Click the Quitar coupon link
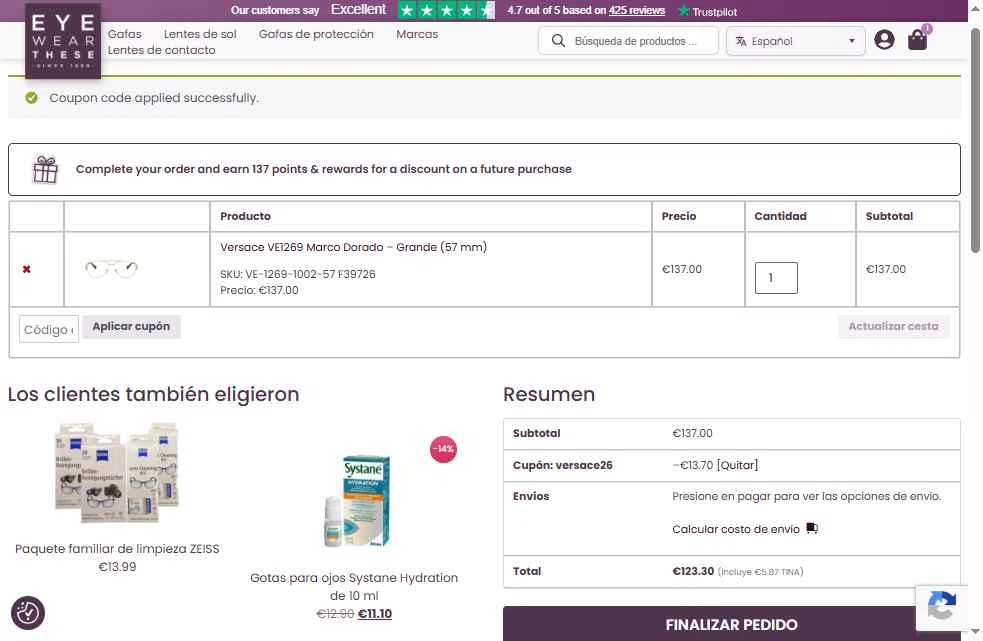Screen dimensions: 983x641 pyautogui.click(x=737, y=465)
